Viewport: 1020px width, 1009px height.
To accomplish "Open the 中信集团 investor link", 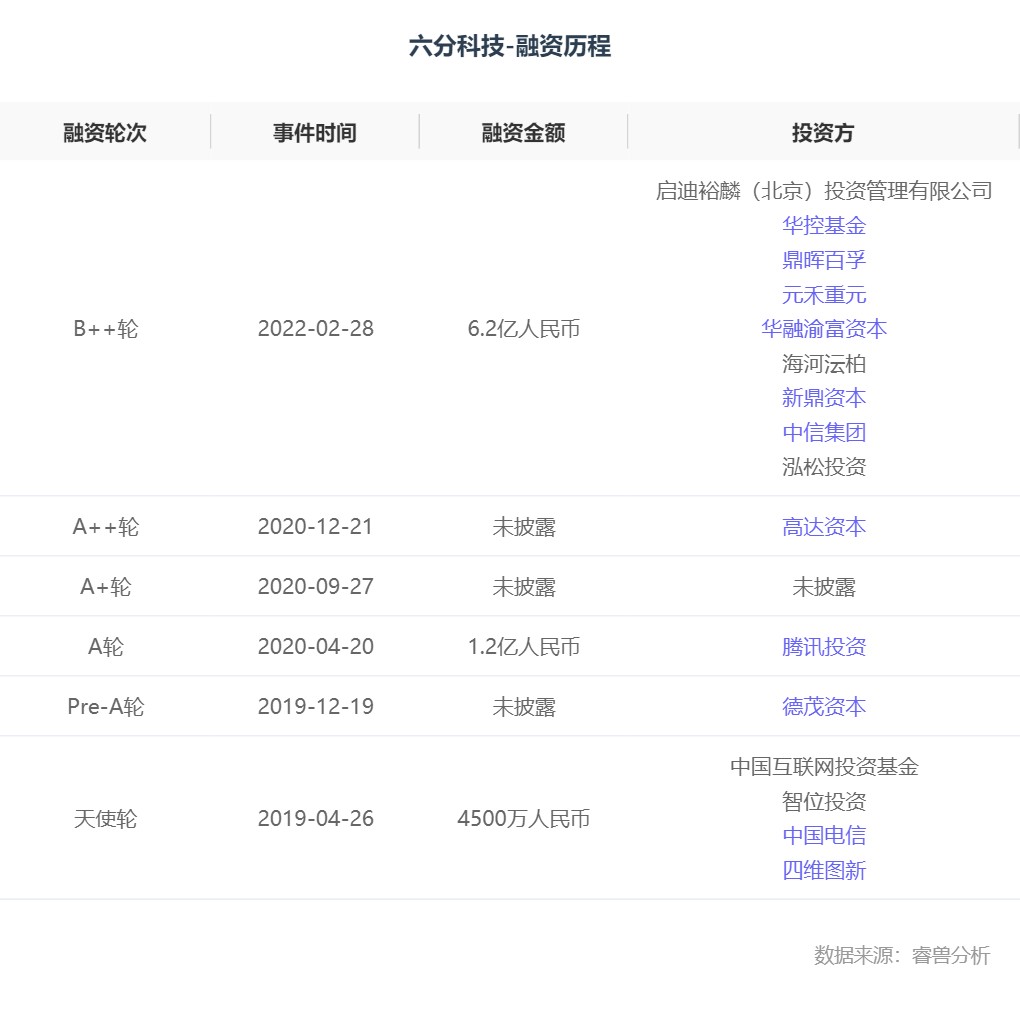I will point(824,432).
